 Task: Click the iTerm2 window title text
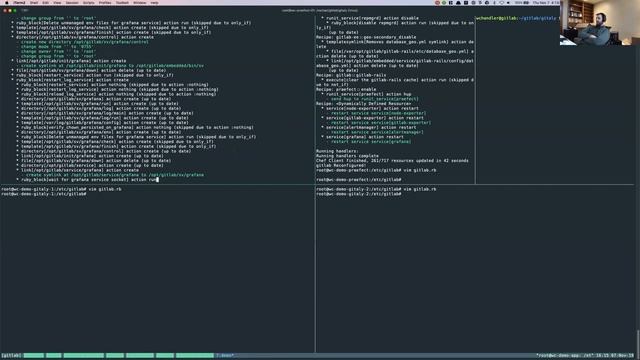pyautogui.click(x=320, y=11)
